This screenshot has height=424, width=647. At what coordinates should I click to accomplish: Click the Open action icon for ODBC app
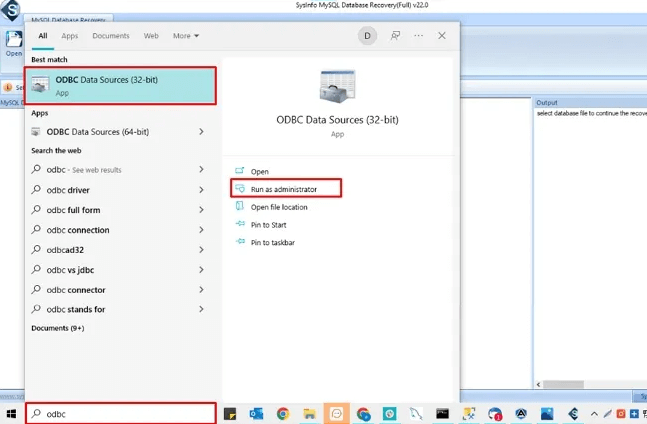click(240, 171)
